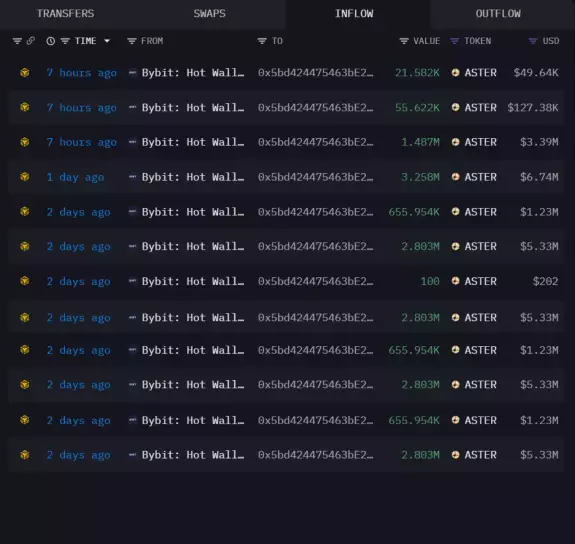Image resolution: width=575 pixels, height=544 pixels.
Task: Open the SWAPS tab
Action: [x=209, y=14]
